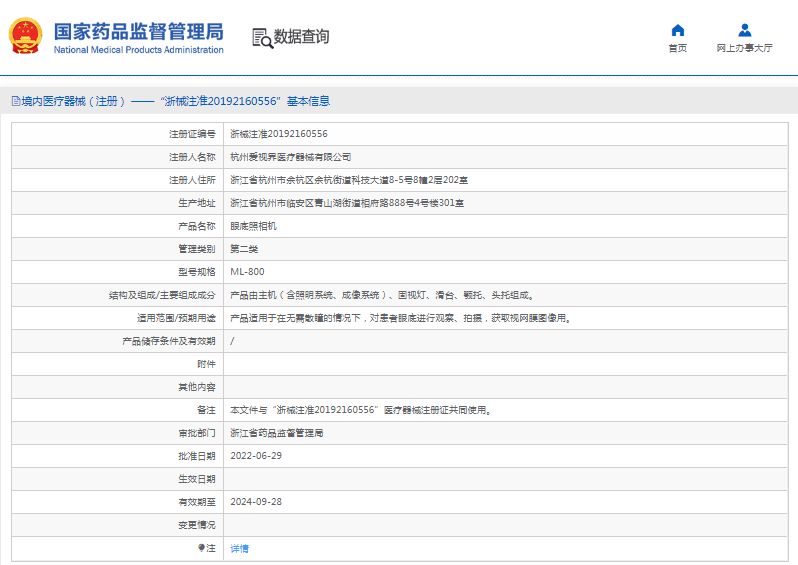Screen dimensions: 798x565
Task: Open the 首页 navigation label
Action: 677,48
